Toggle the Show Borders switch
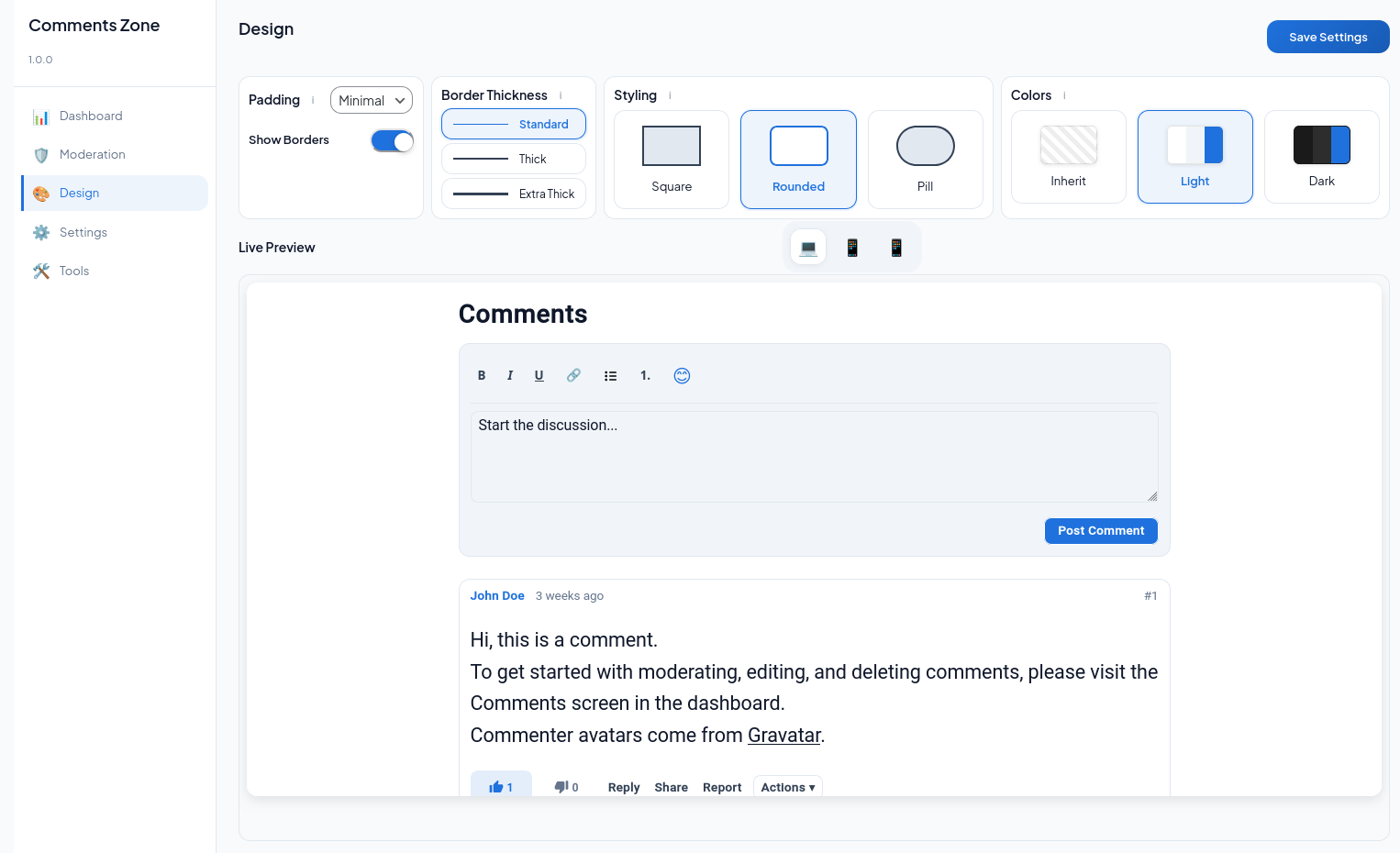This screenshot has height=853, width=1400. pos(393,141)
